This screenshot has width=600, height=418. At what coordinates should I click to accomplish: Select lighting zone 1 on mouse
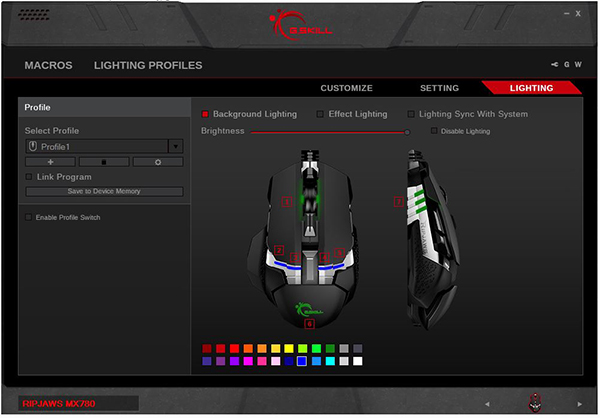287,201
